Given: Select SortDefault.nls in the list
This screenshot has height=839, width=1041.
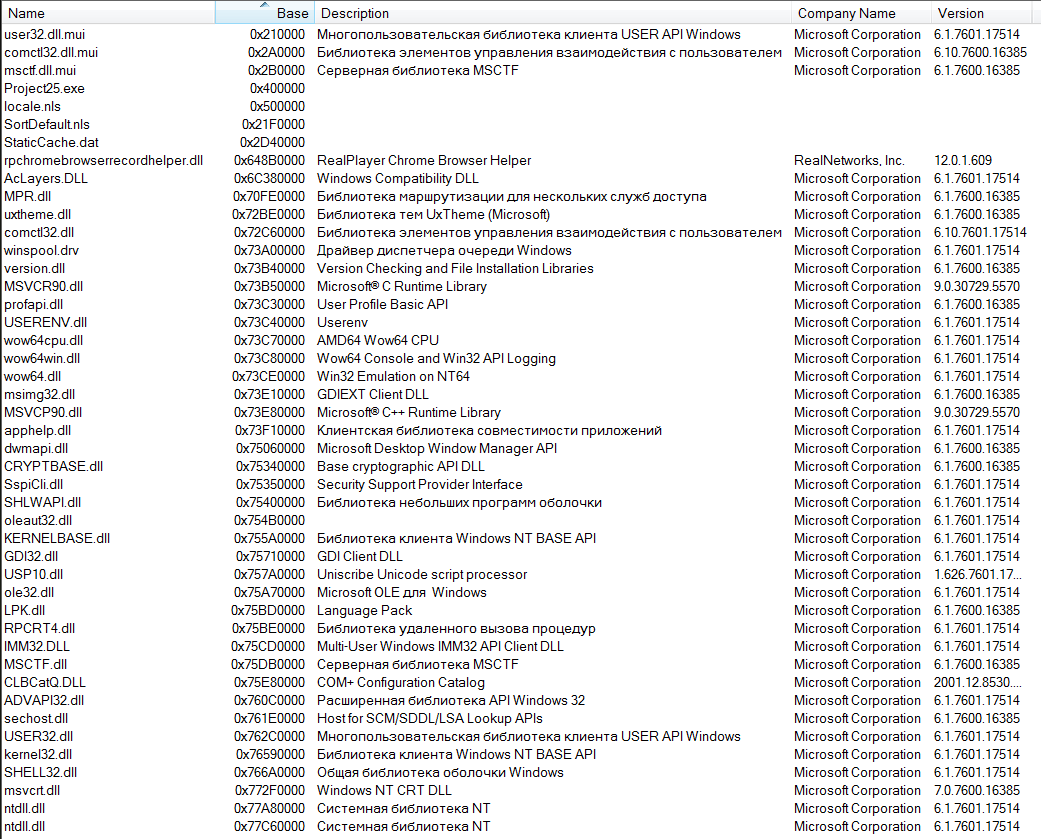Looking at the screenshot, I should click(520, 124).
